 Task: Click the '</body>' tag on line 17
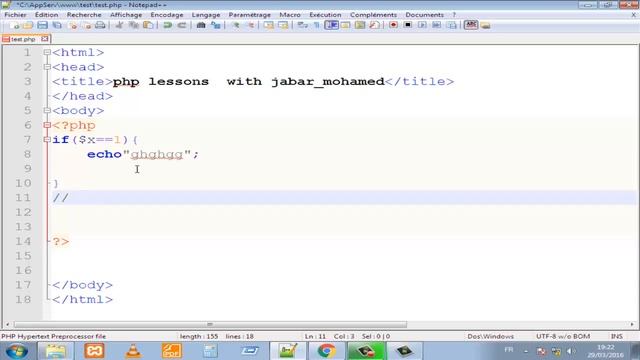[82, 285]
